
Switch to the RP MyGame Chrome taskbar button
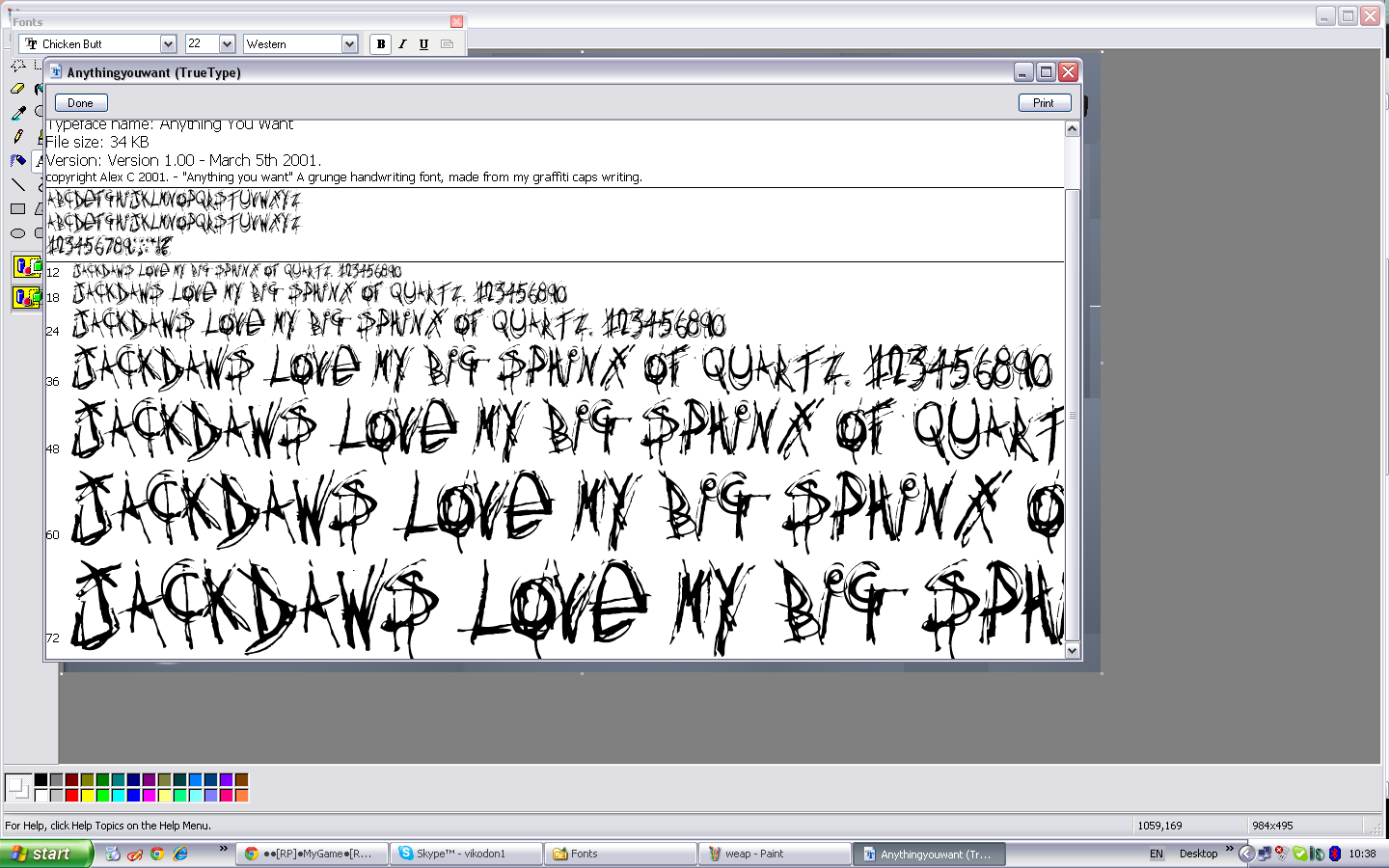[313, 854]
